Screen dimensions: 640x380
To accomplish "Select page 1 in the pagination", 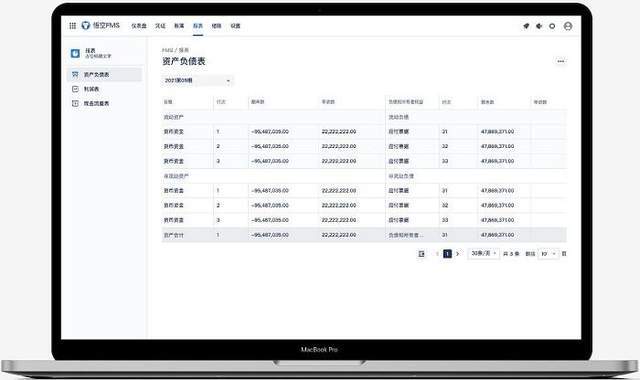I will tap(447, 254).
